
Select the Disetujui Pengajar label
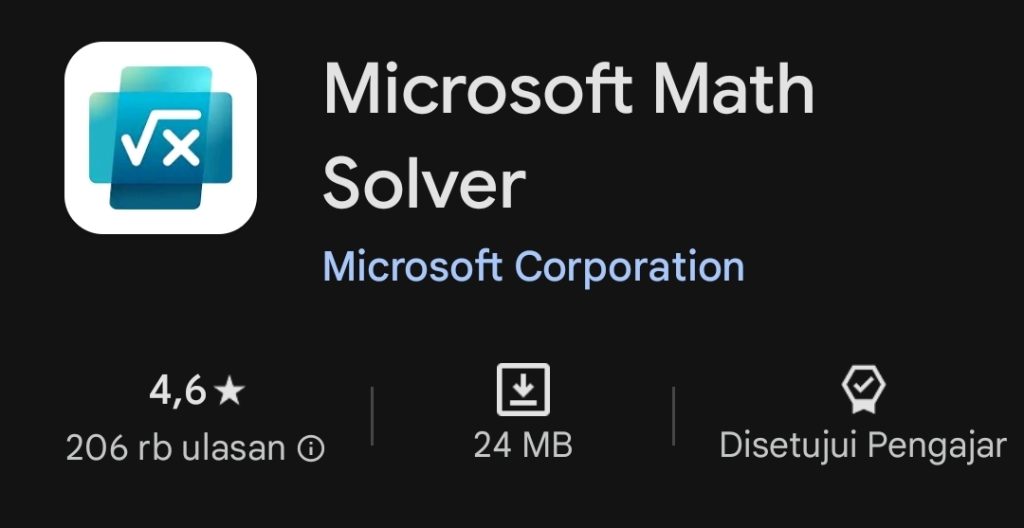coord(862,446)
